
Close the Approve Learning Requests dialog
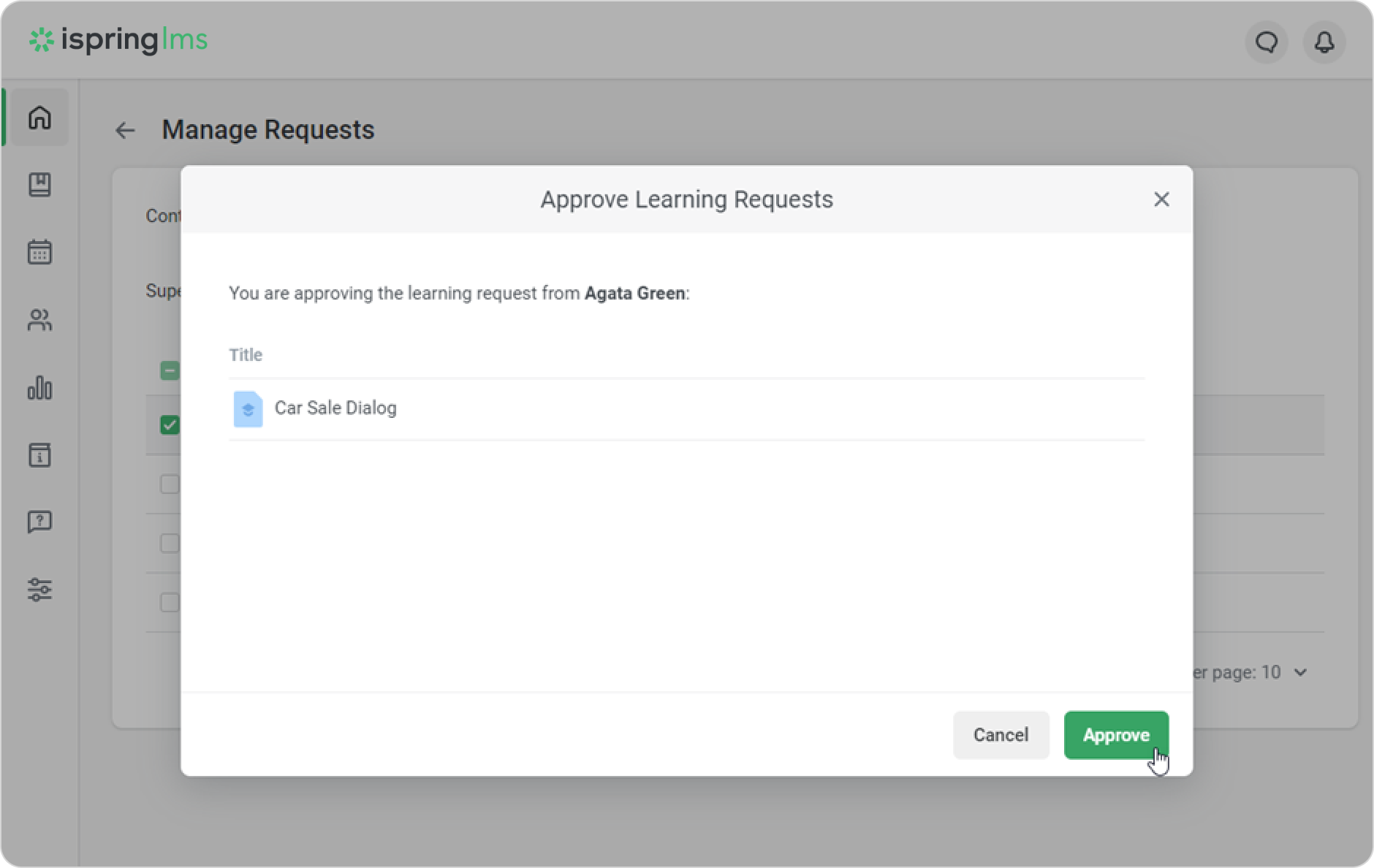click(1161, 199)
